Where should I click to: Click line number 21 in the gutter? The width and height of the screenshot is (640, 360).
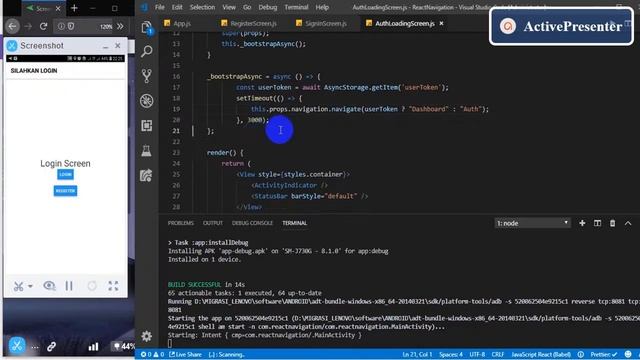tap(176, 131)
